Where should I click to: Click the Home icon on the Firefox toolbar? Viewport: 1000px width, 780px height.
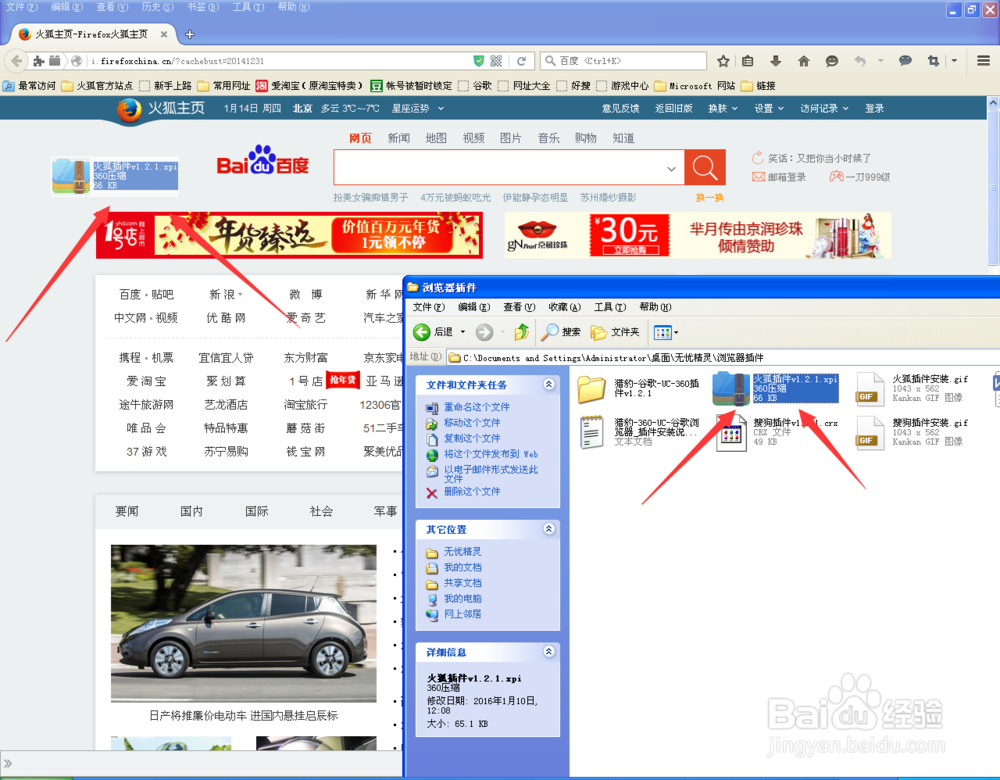803,60
